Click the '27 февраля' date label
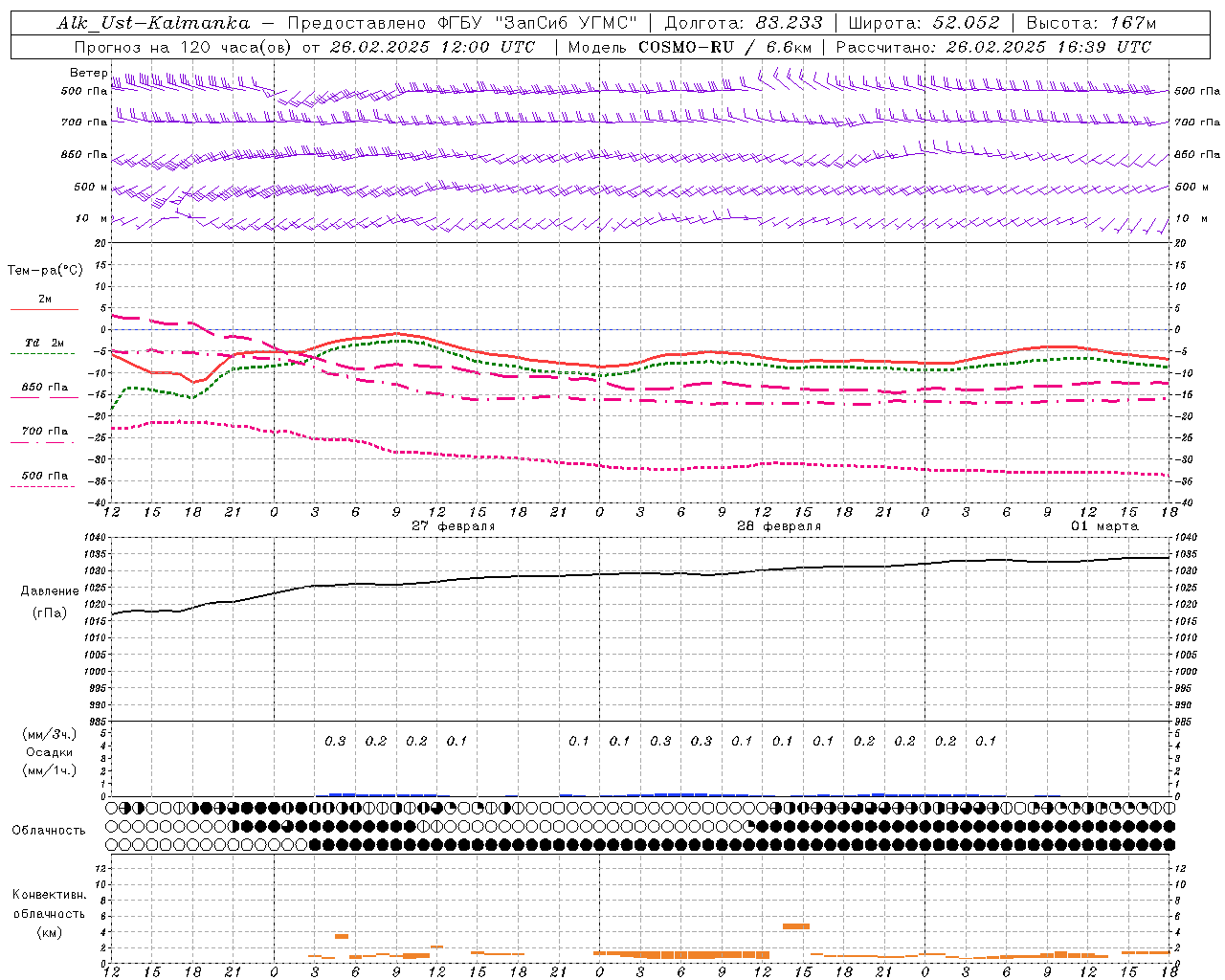1225x980 pixels. coord(454,526)
